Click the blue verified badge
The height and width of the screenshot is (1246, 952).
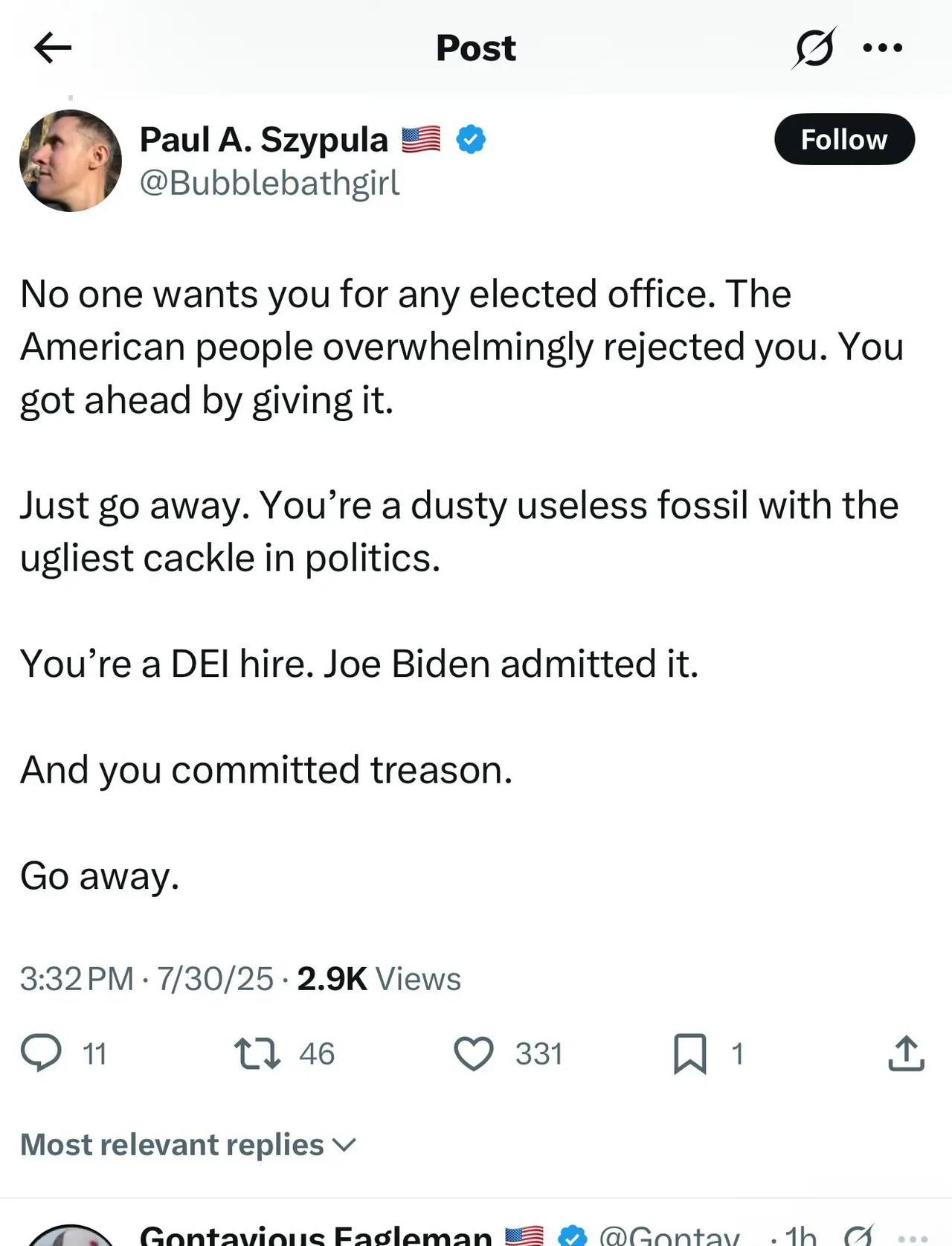pos(471,139)
